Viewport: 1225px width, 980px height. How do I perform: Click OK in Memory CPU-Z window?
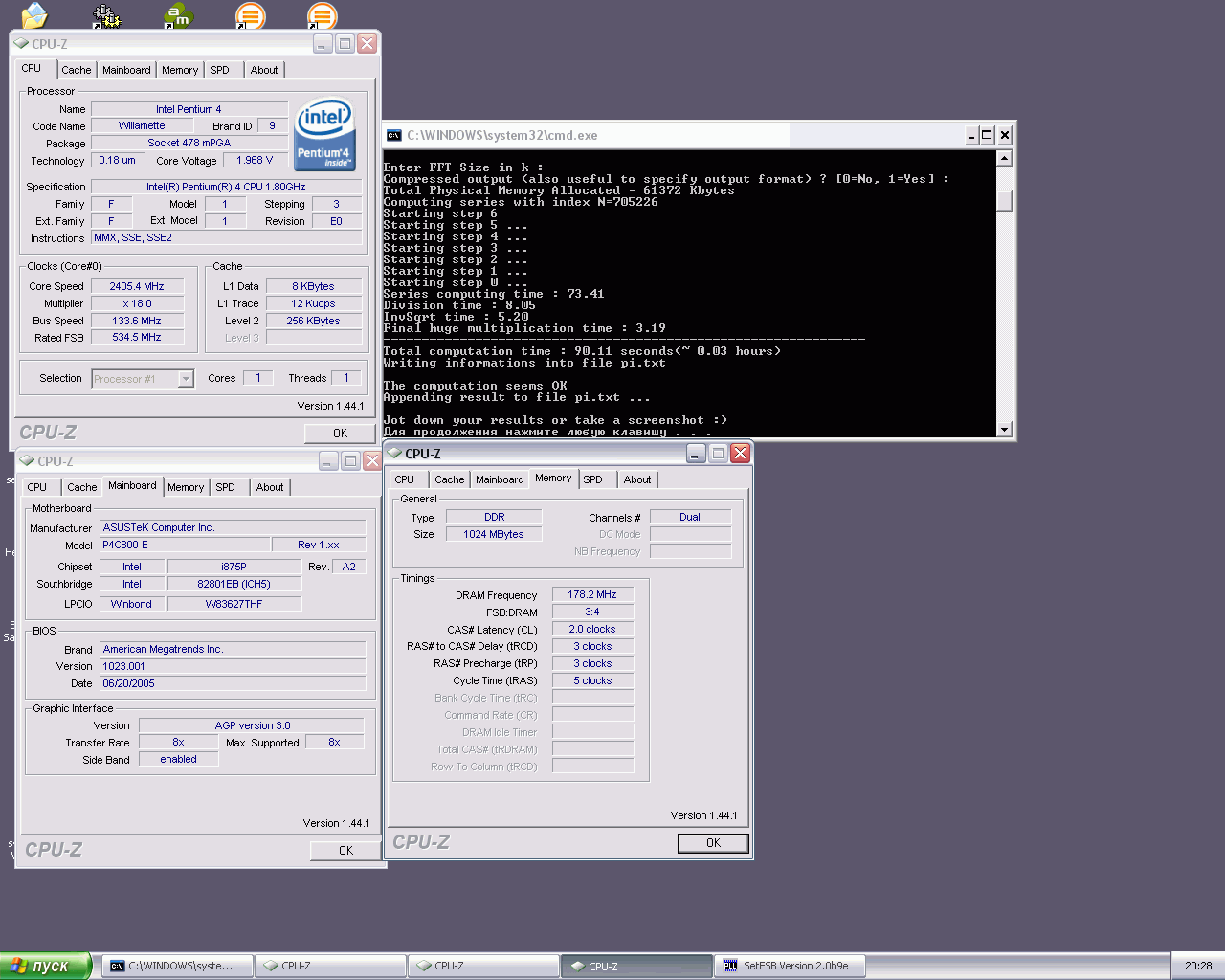pos(713,843)
